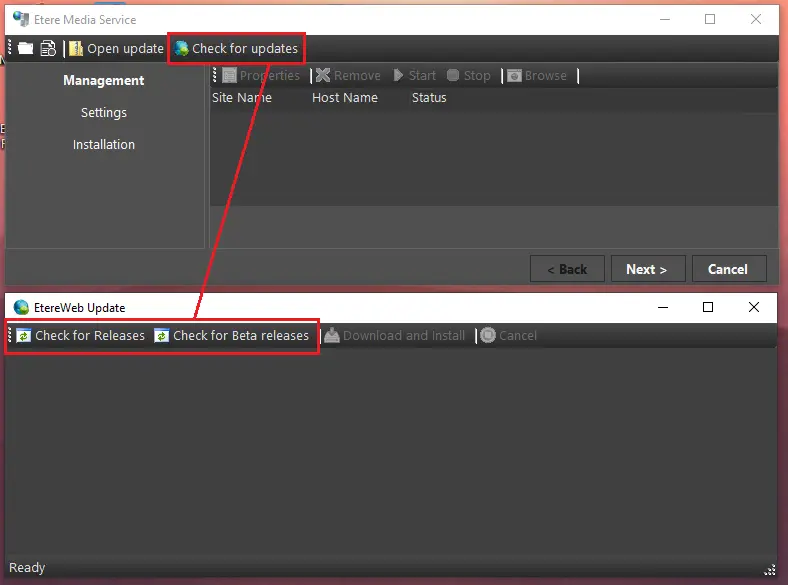Click the Check for Releases refresh icon
Image resolution: width=788 pixels, height=585 pixels.
[x=24, y=336]
